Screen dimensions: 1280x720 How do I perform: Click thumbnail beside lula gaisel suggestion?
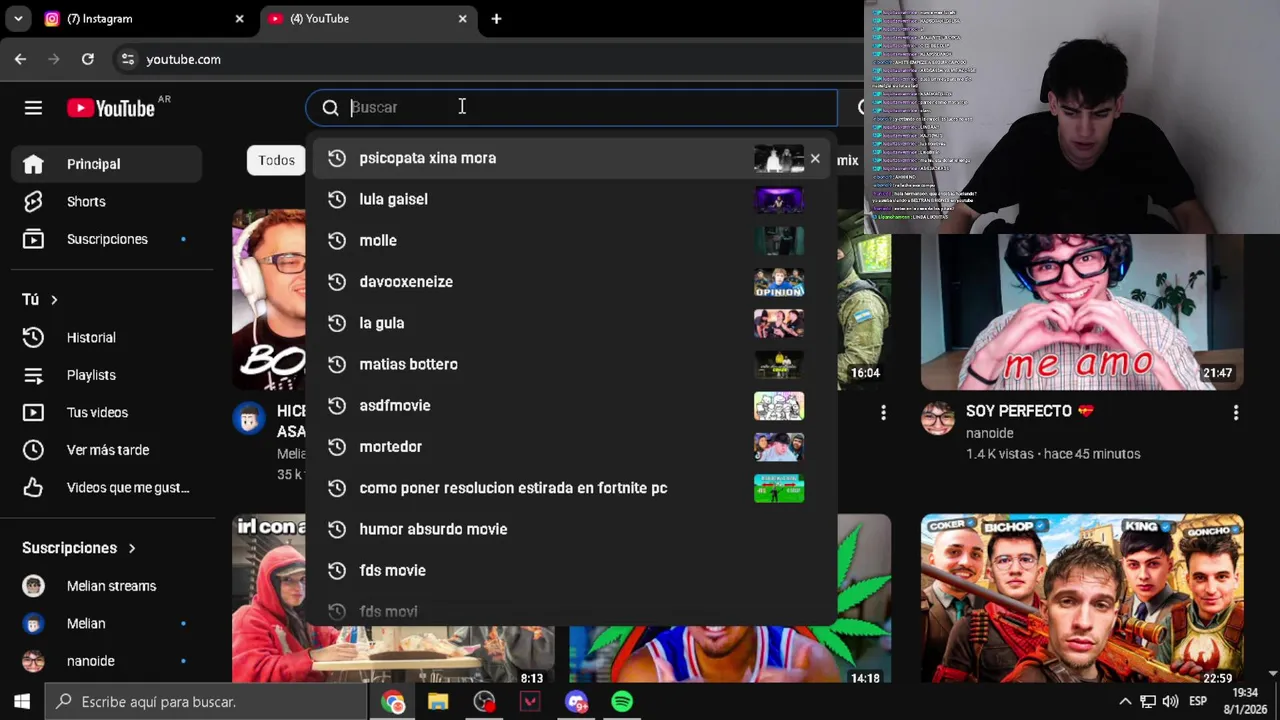[x=779, y=199]
